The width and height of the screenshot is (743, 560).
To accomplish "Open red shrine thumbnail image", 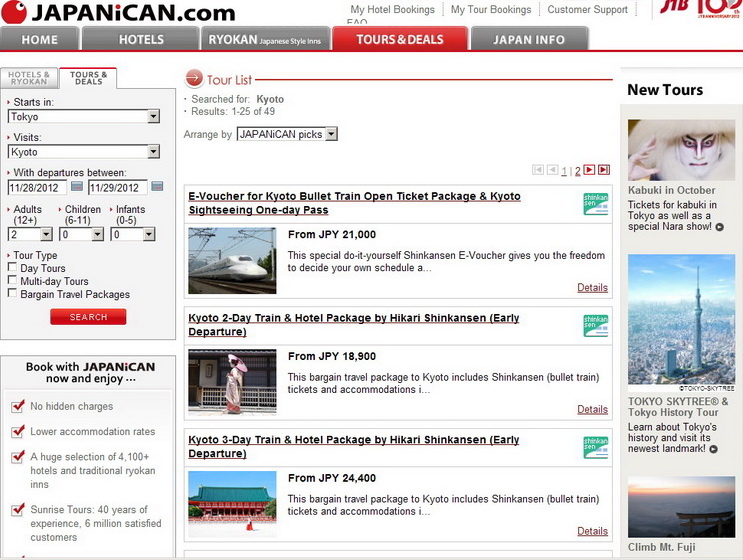I will [232, 504].
